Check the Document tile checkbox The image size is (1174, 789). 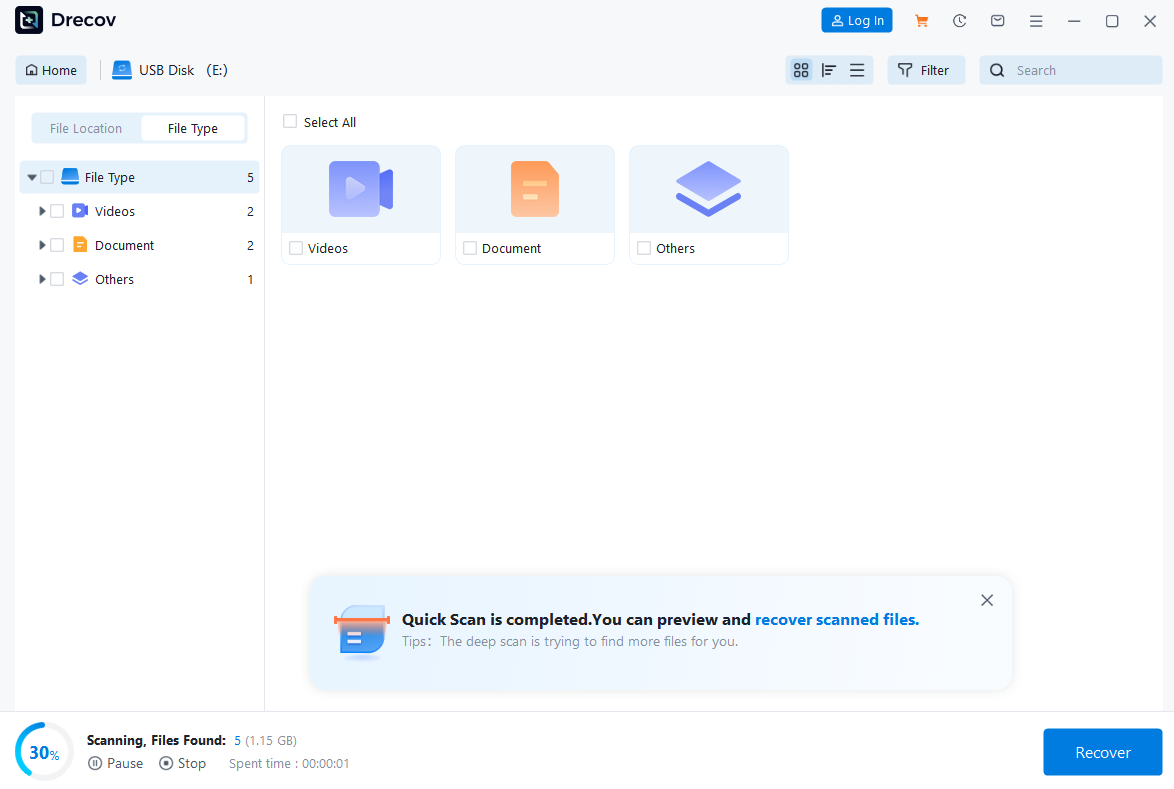(x=470, y=248)
